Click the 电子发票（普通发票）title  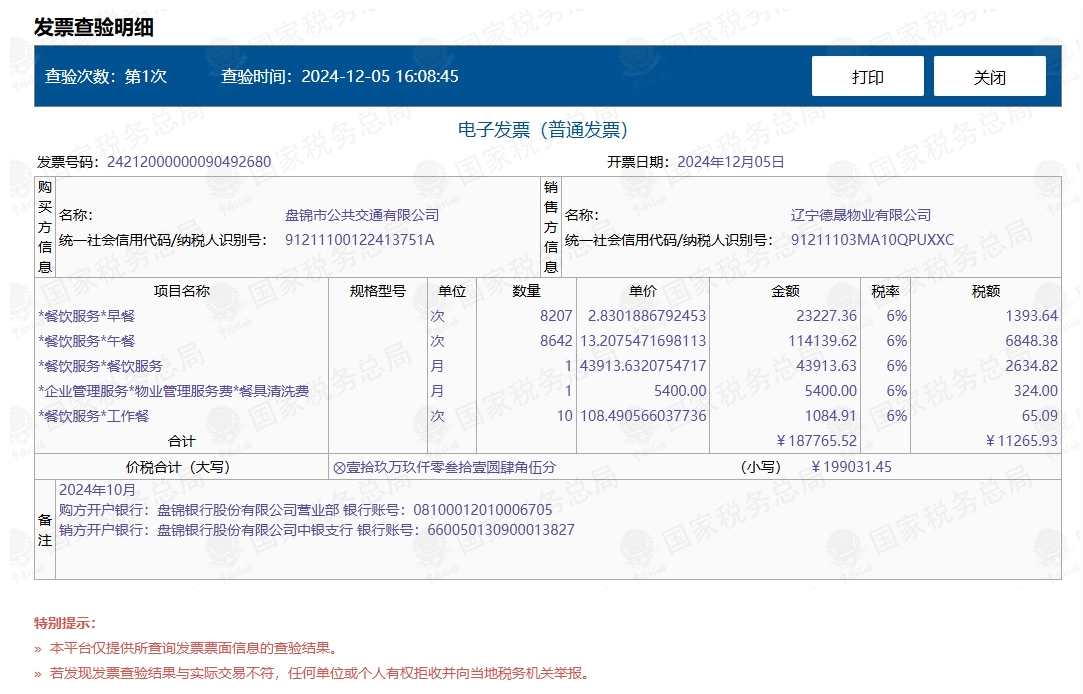(x=543, y=129)
